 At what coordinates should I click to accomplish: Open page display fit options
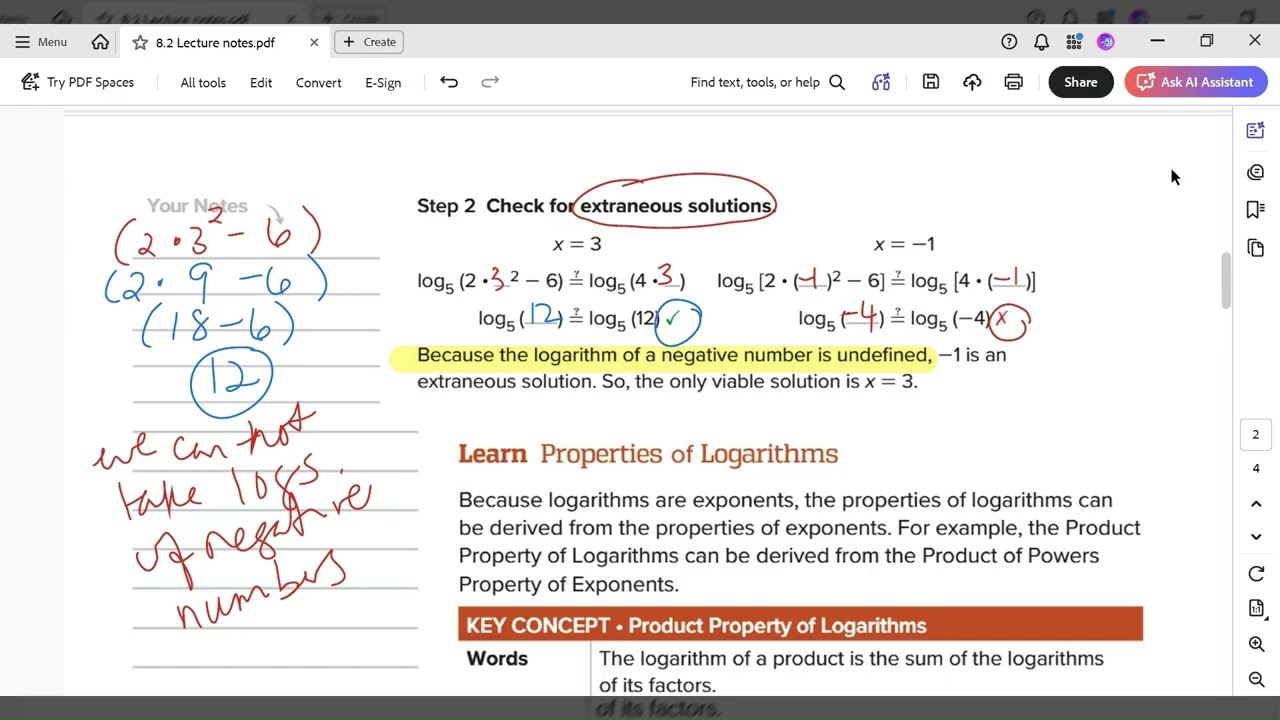point(1256,609)
